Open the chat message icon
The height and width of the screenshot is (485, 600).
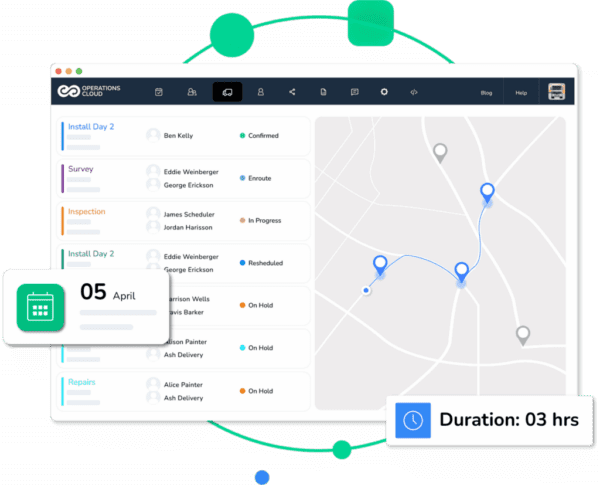tap(354, 92)
